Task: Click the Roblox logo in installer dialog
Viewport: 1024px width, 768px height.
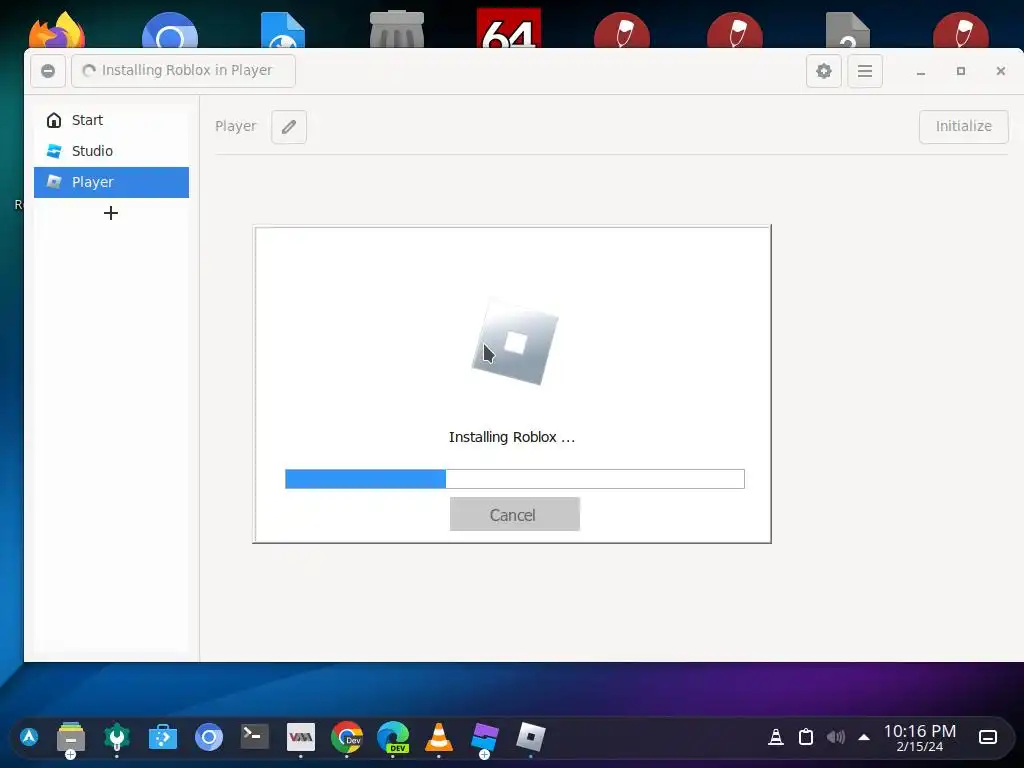Action: point(515,342)
